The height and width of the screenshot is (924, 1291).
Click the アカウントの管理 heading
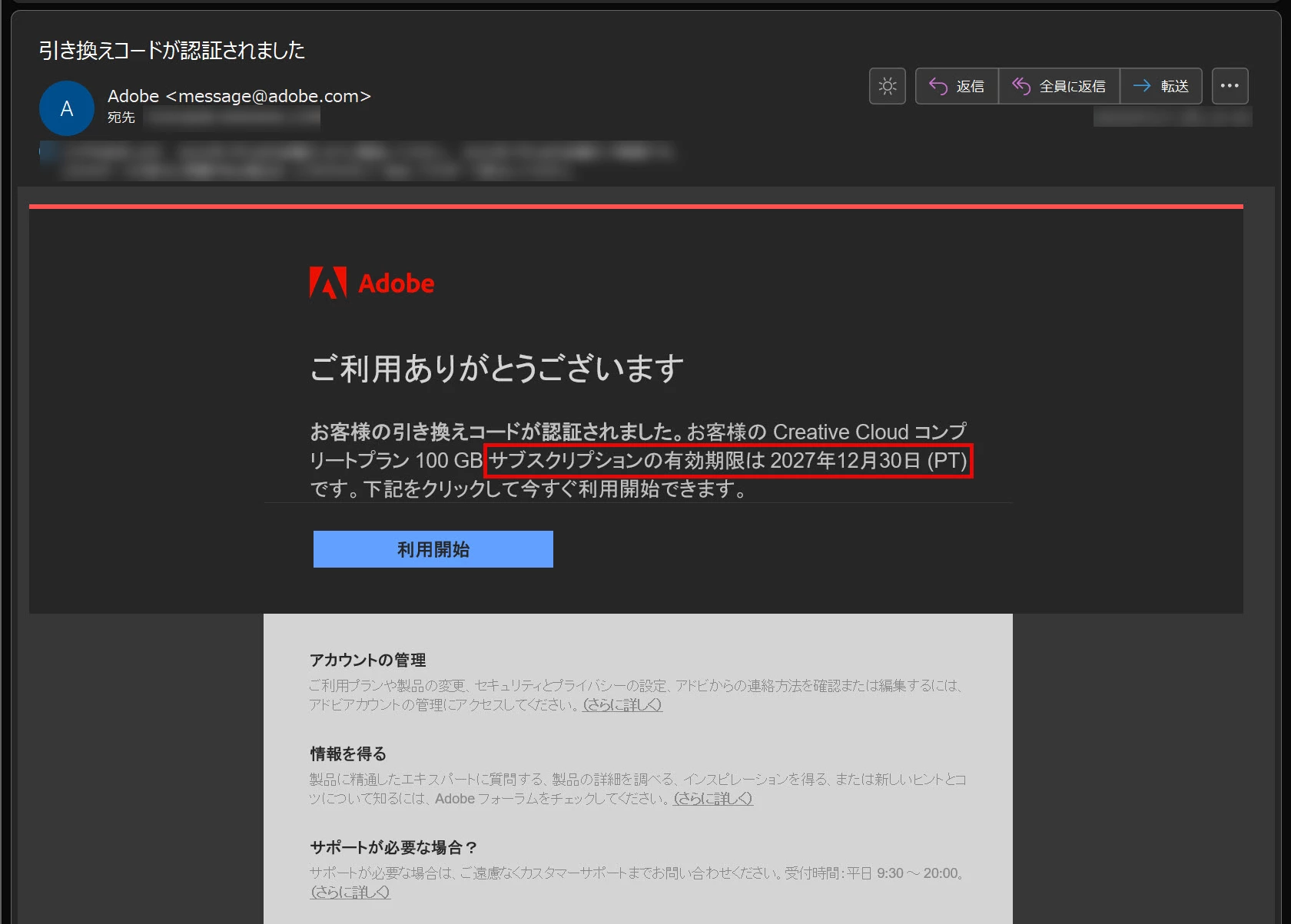point(368,660)
